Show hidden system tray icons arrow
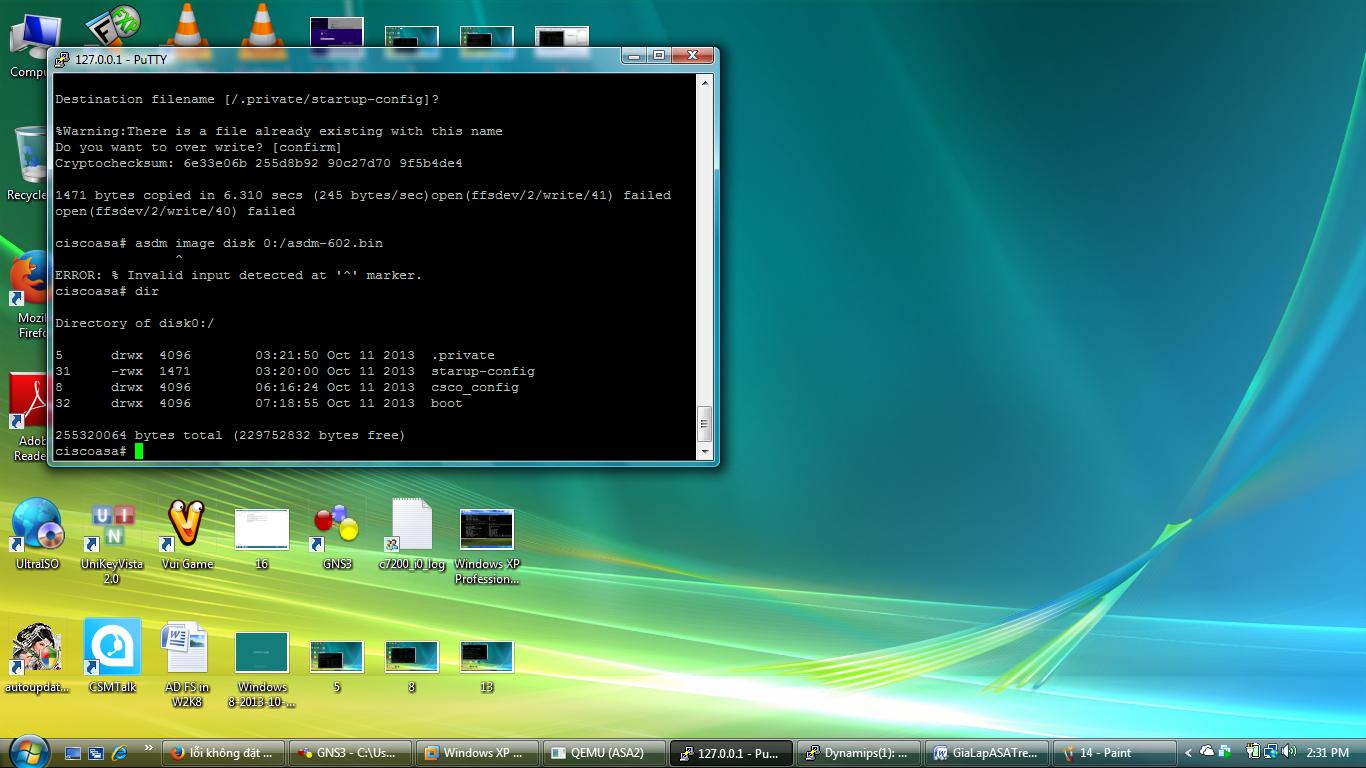The image size is (1366, 768). click(x=1188, y=753)
